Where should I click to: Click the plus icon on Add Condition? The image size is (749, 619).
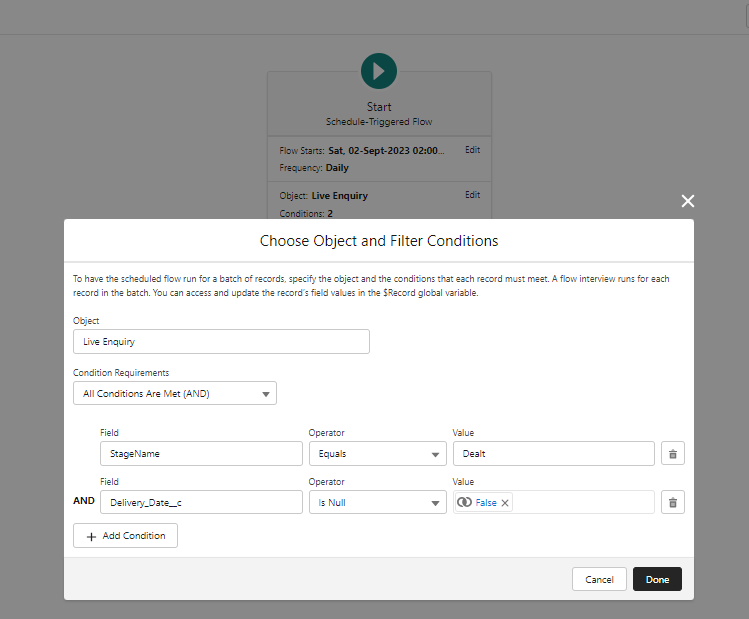coord(92,536)
